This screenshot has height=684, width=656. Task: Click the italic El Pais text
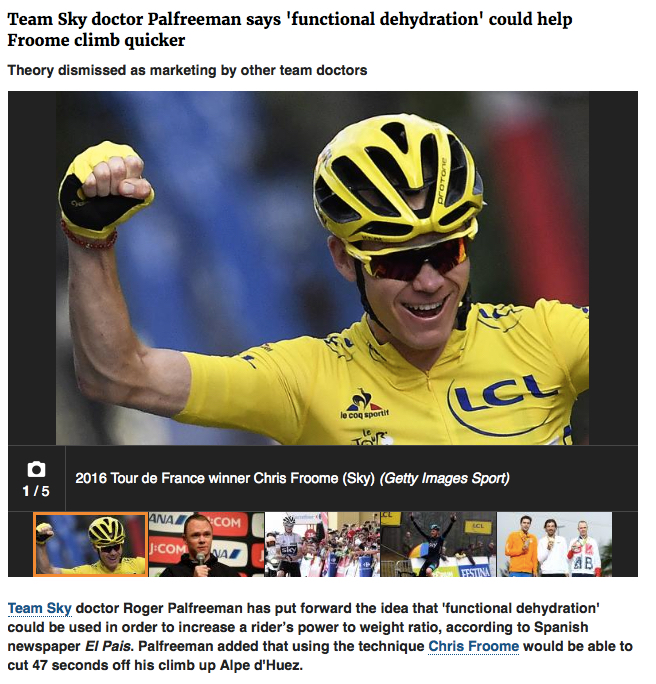(x=108, y=646)
